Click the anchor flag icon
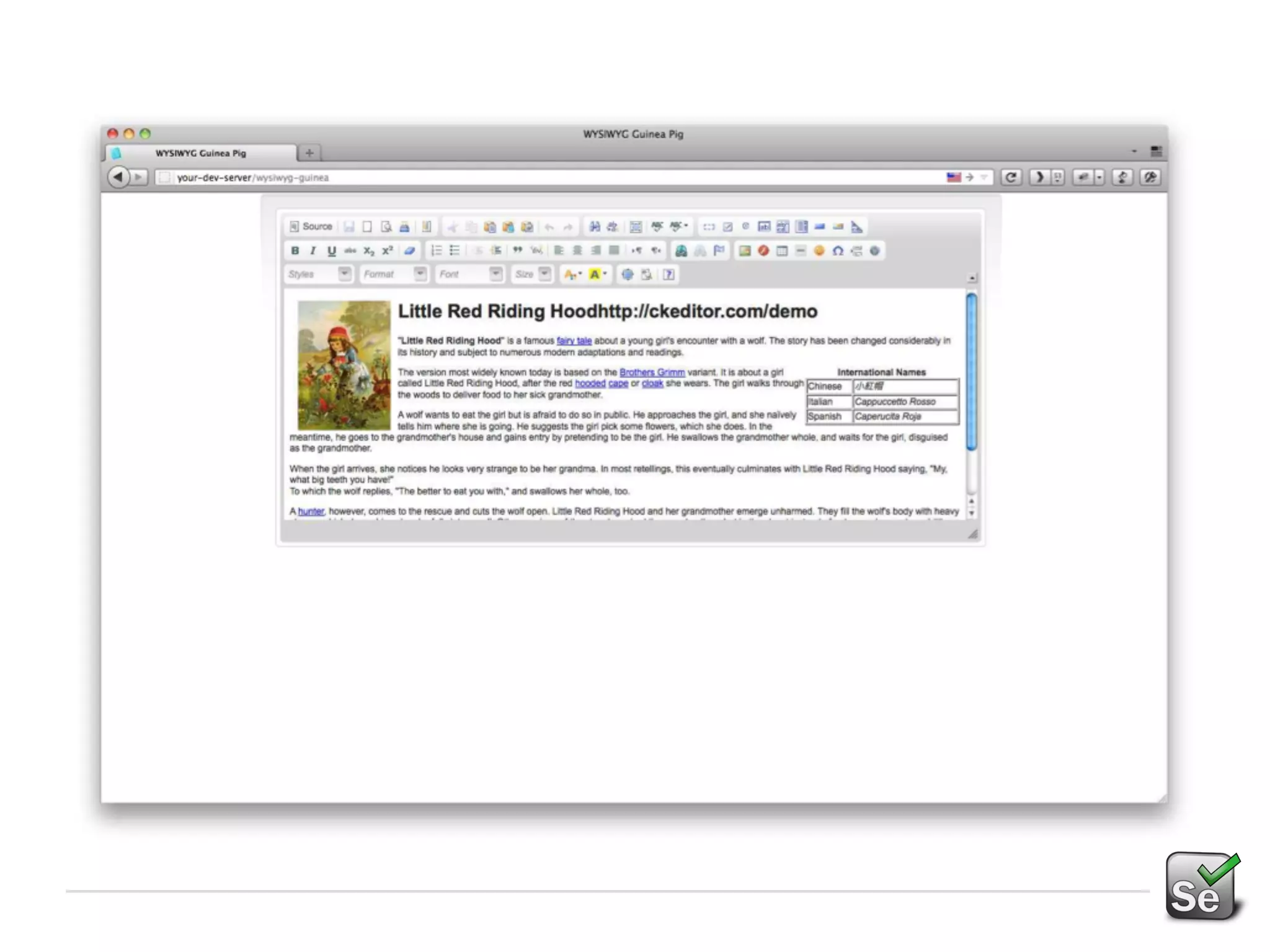 [719, 250]
